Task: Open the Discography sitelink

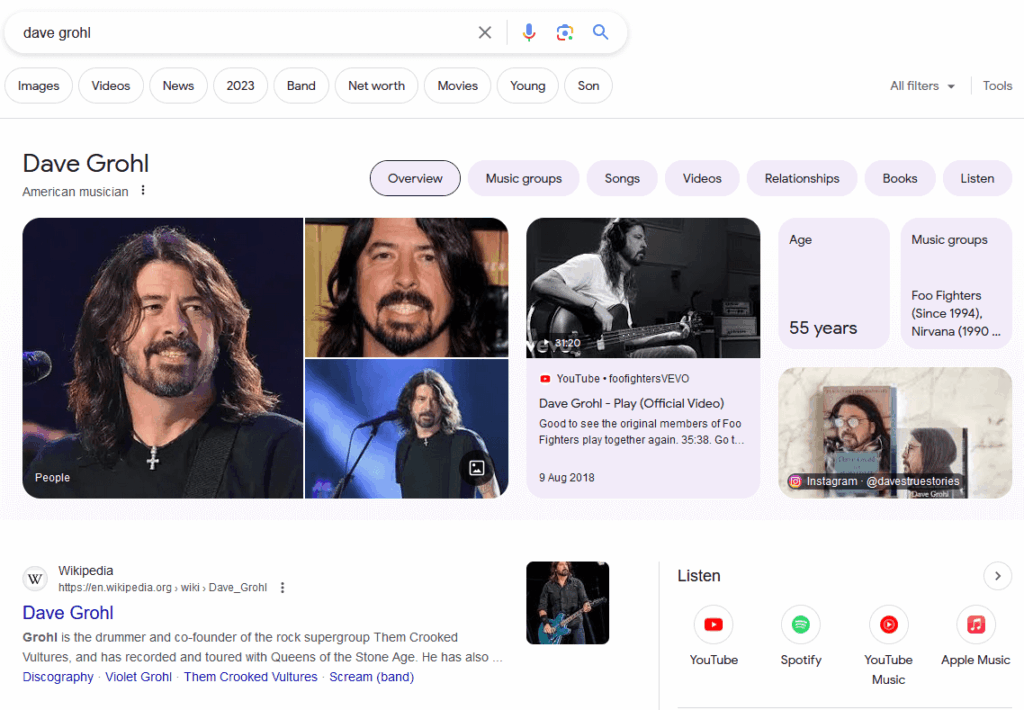Action: click(x=57, y=676)
